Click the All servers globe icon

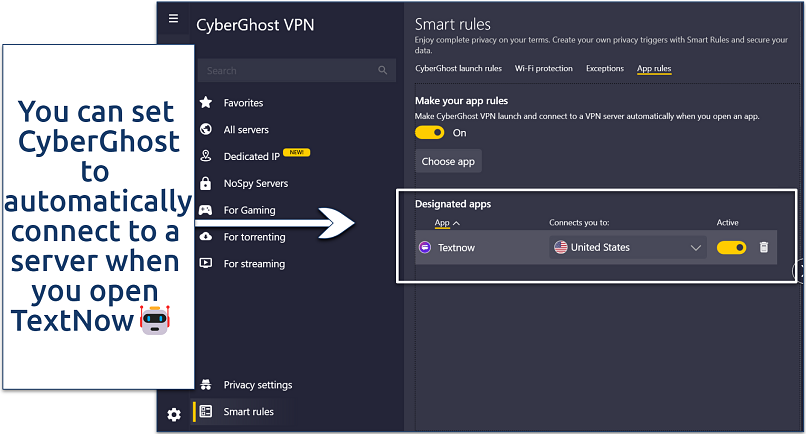click(206, 129)
